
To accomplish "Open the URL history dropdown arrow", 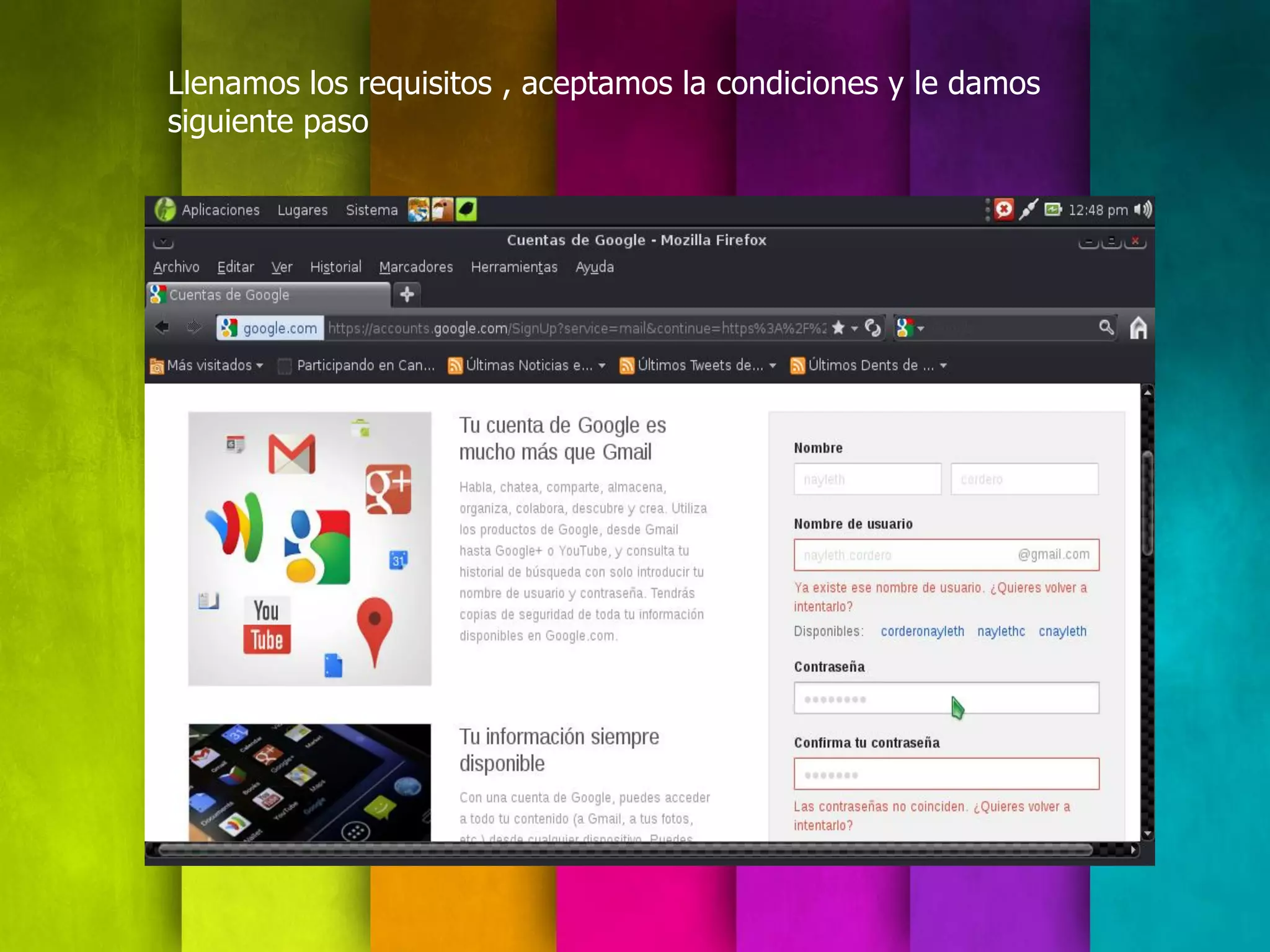I will 855,328.
